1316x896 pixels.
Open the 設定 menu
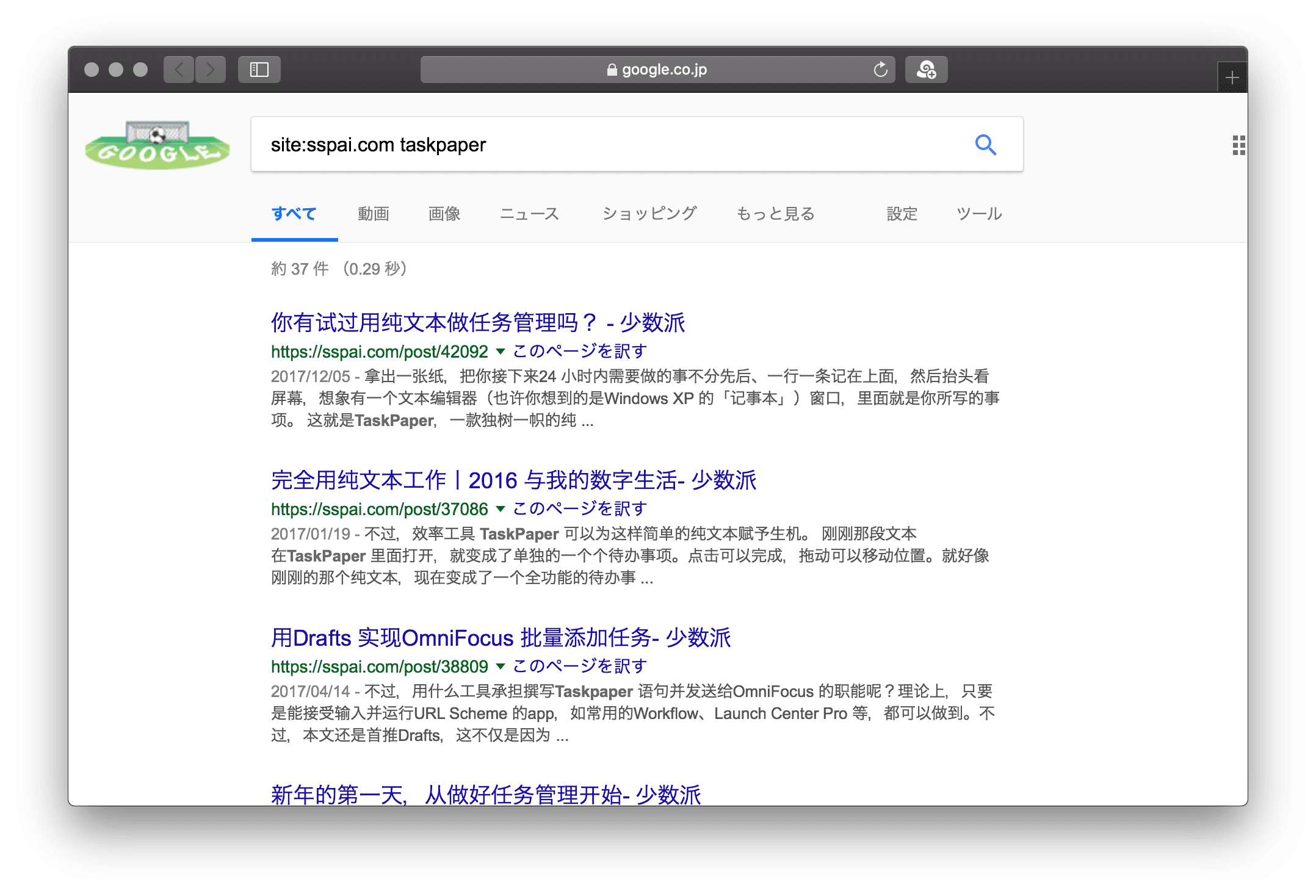pos(902,214)
